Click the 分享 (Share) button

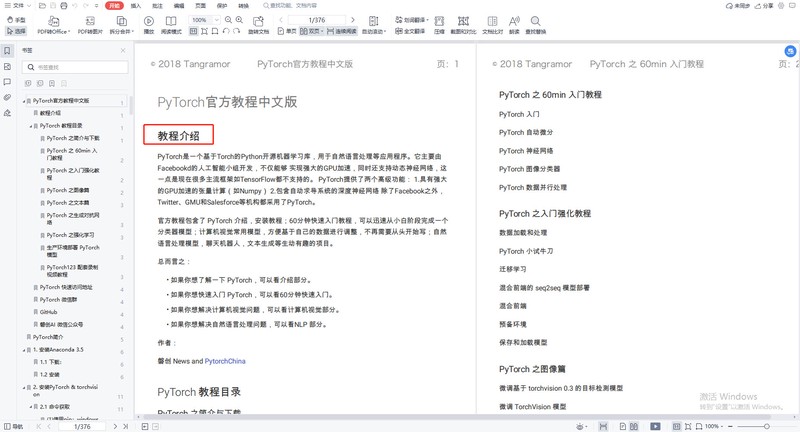(x=764, y=6)
